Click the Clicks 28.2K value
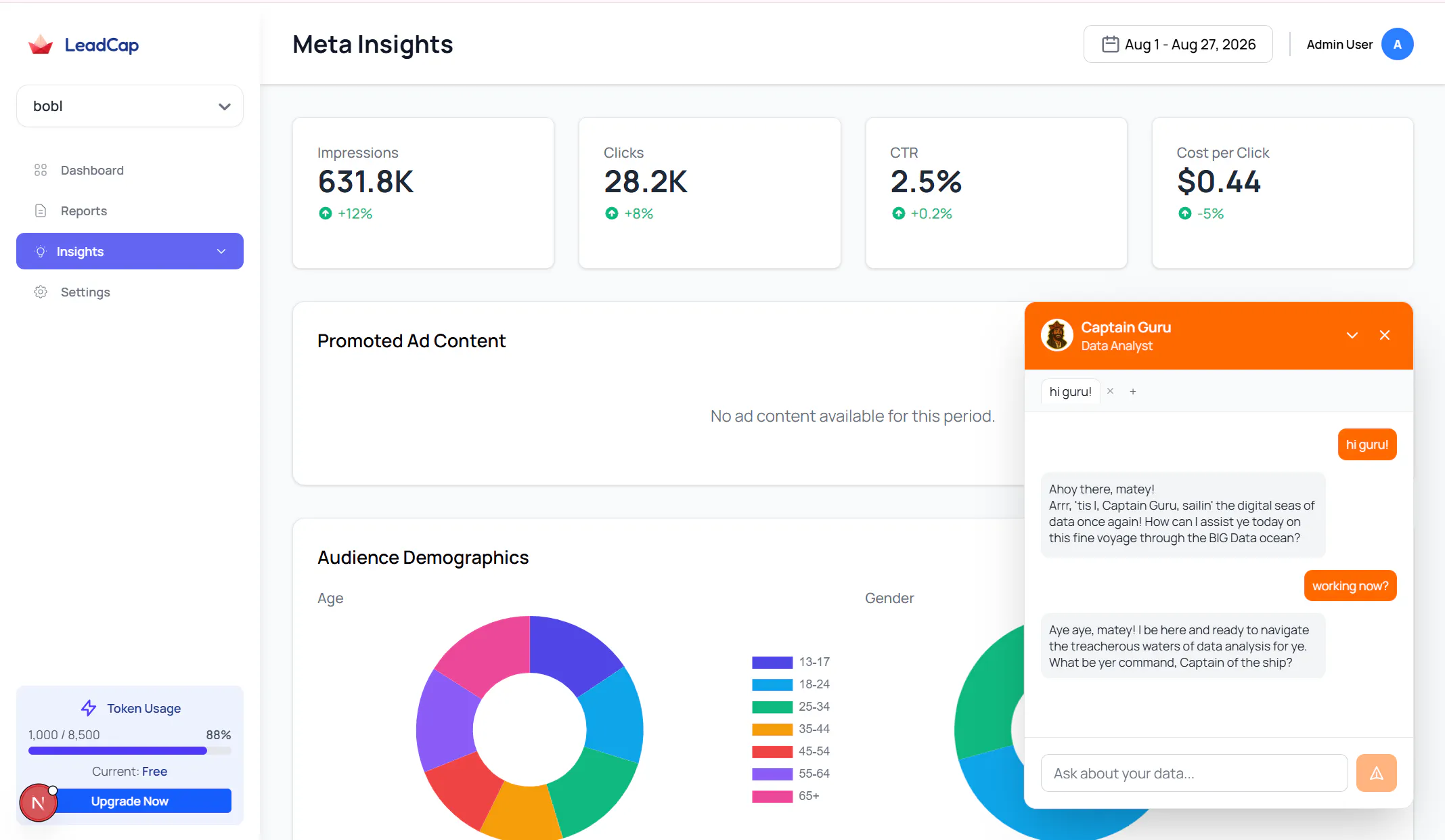The width and height of the screenshot is (1445, 840). pos(646,181)
